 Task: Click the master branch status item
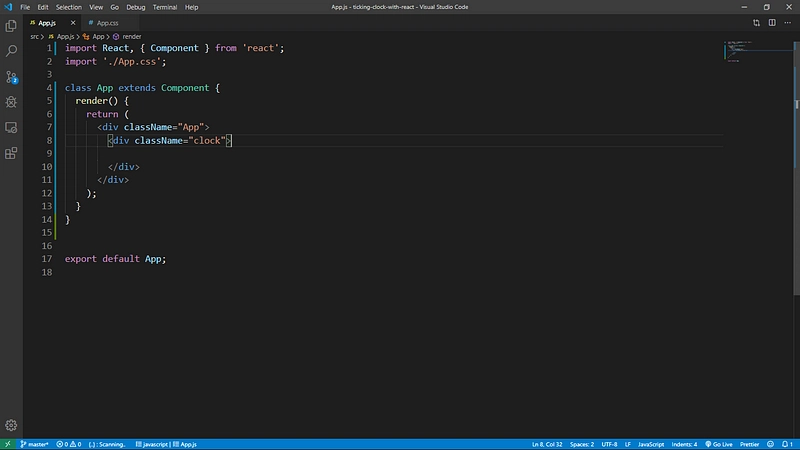pos(34,444)
